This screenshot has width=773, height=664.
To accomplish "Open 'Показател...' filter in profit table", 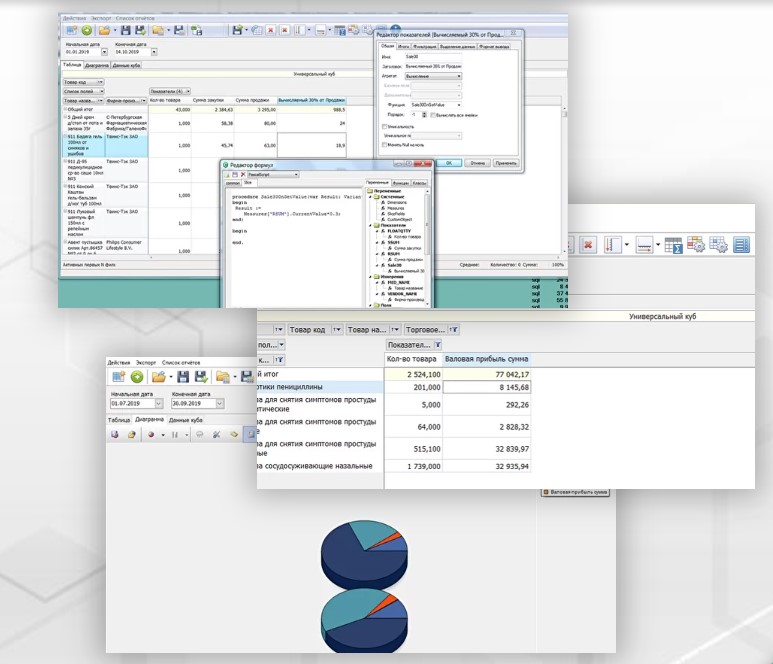I will (x=437, y=345).
